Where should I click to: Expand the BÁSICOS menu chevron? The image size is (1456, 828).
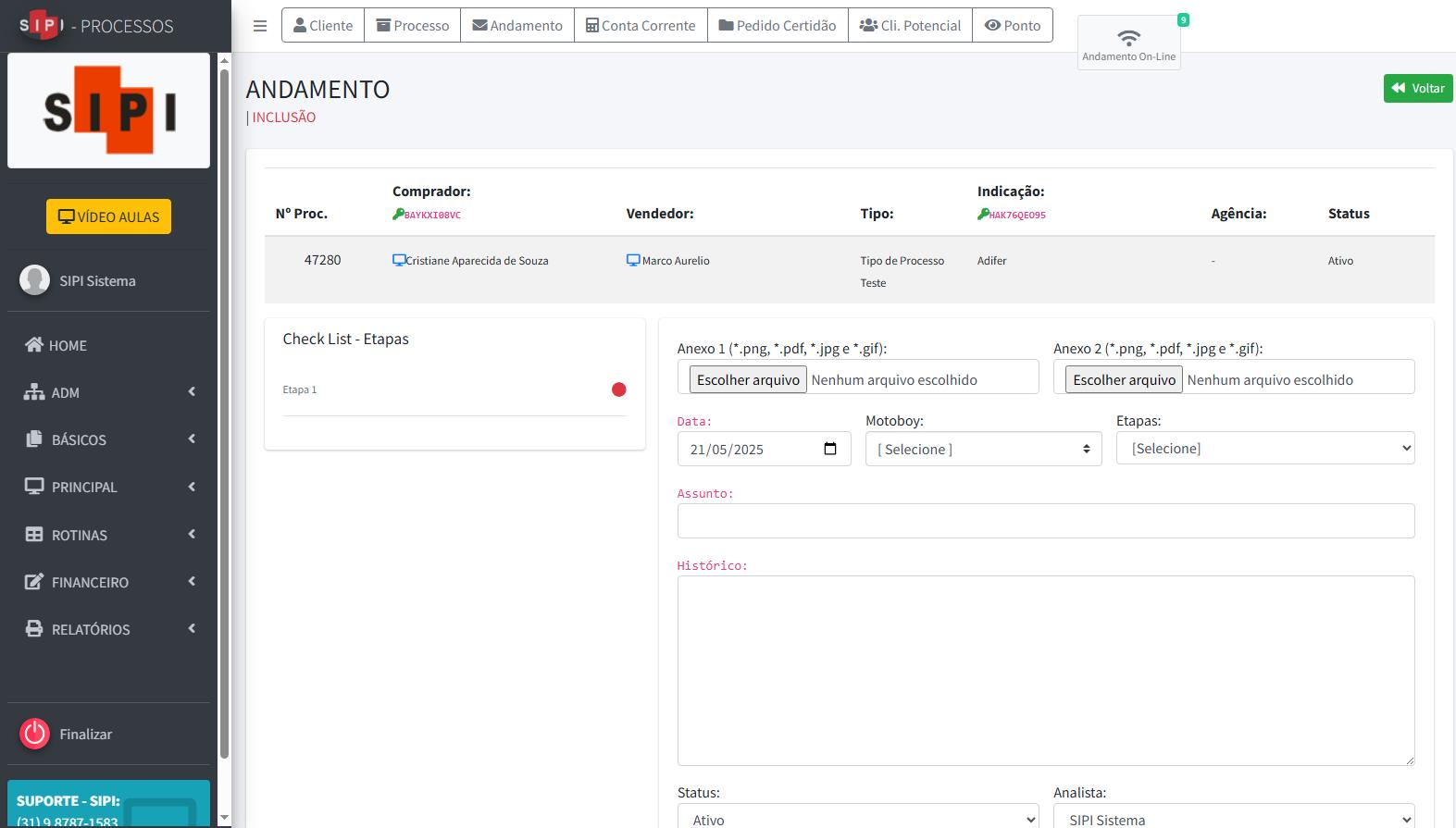point(192,439)
